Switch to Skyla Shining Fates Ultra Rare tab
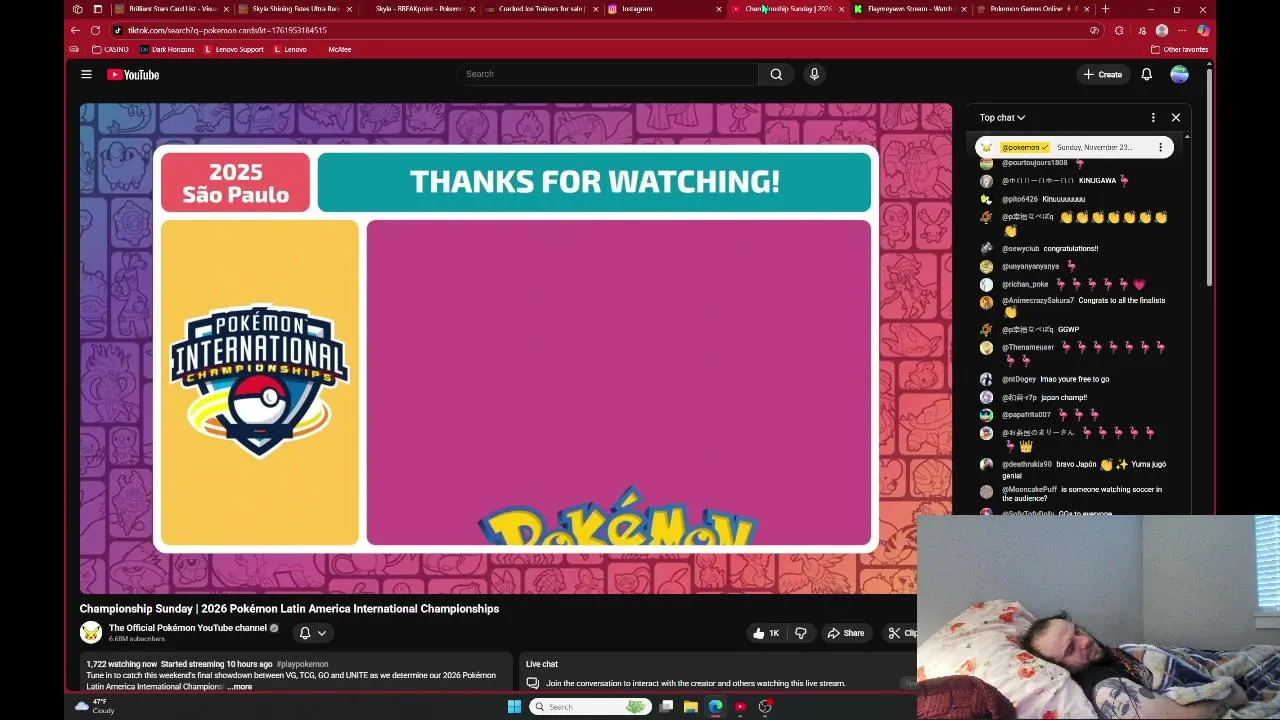This screenshot has height=720, width=1280. (x=295, y=9)
